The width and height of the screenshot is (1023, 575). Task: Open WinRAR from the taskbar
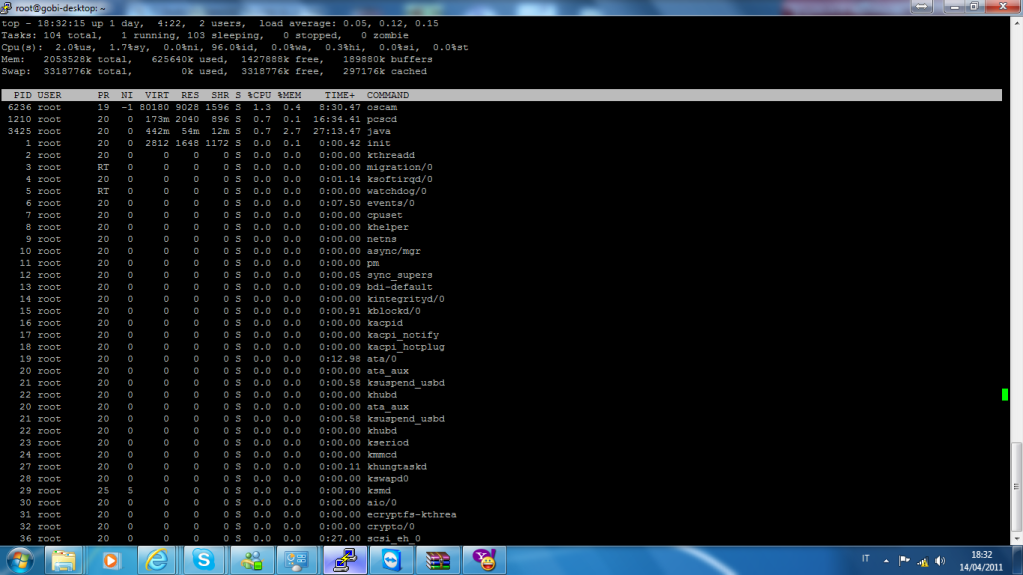point(440,560)
